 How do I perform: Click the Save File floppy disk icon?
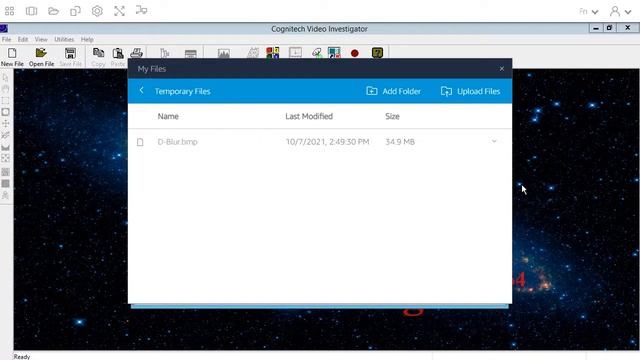70,53
